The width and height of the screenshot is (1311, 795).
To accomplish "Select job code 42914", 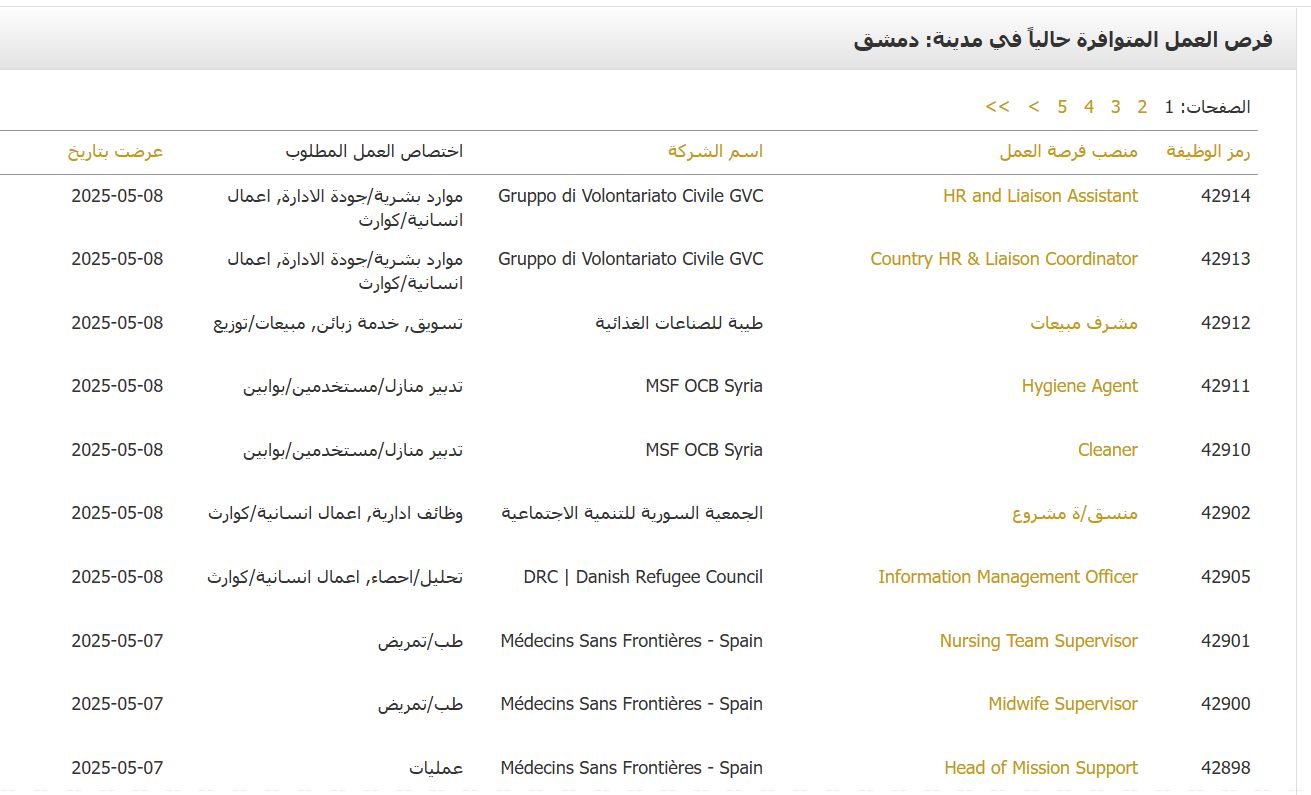I will coord(1226,196).
